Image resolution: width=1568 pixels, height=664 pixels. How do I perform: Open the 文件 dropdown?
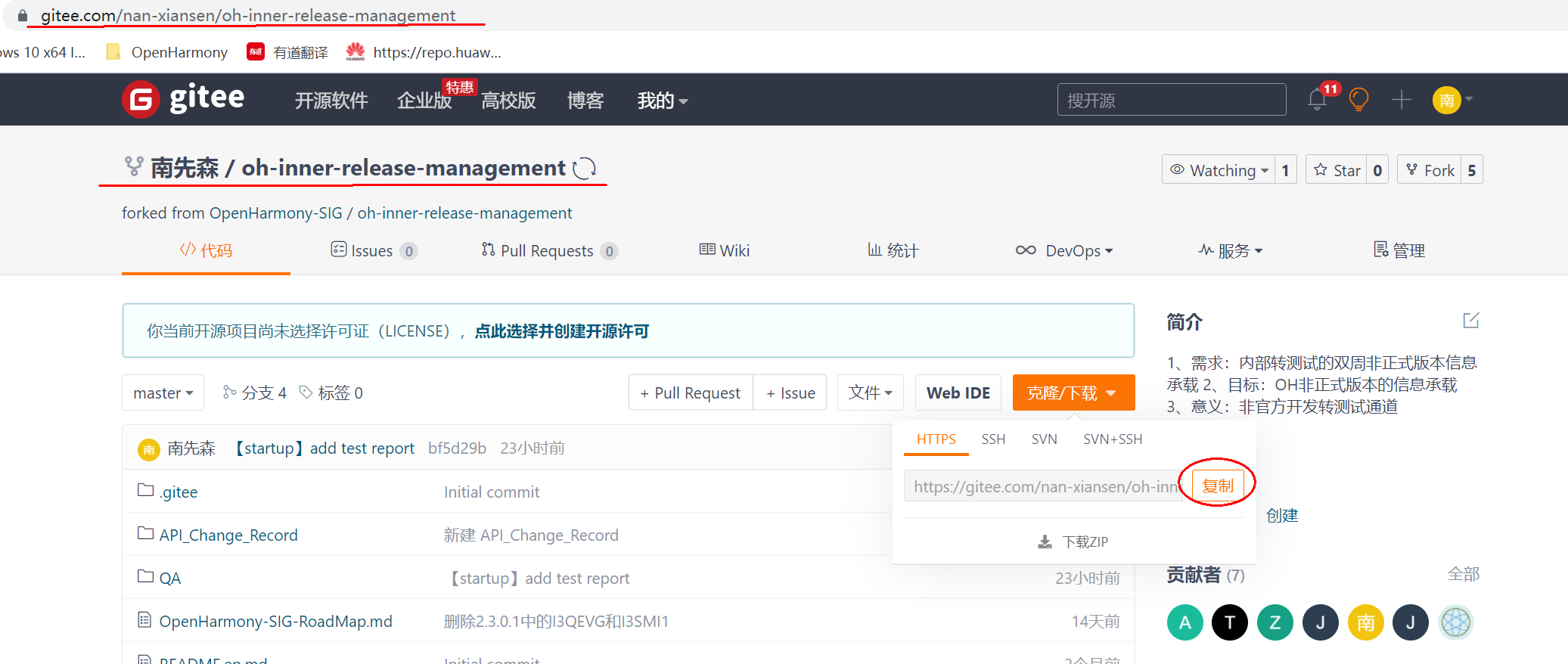pos(871,393)
